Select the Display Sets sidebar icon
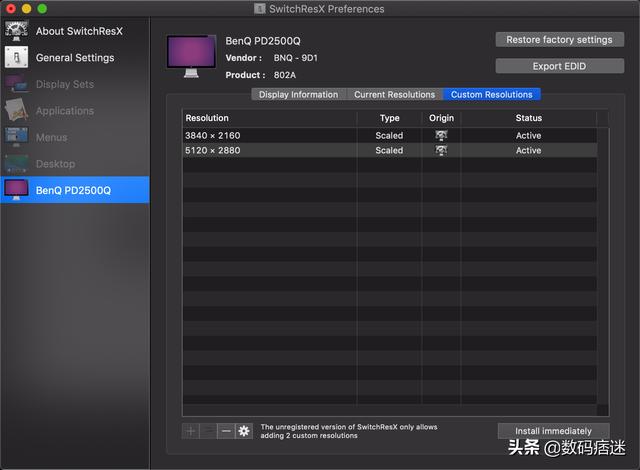The height and width of the screenshot is (470, 640). point(16,84)
